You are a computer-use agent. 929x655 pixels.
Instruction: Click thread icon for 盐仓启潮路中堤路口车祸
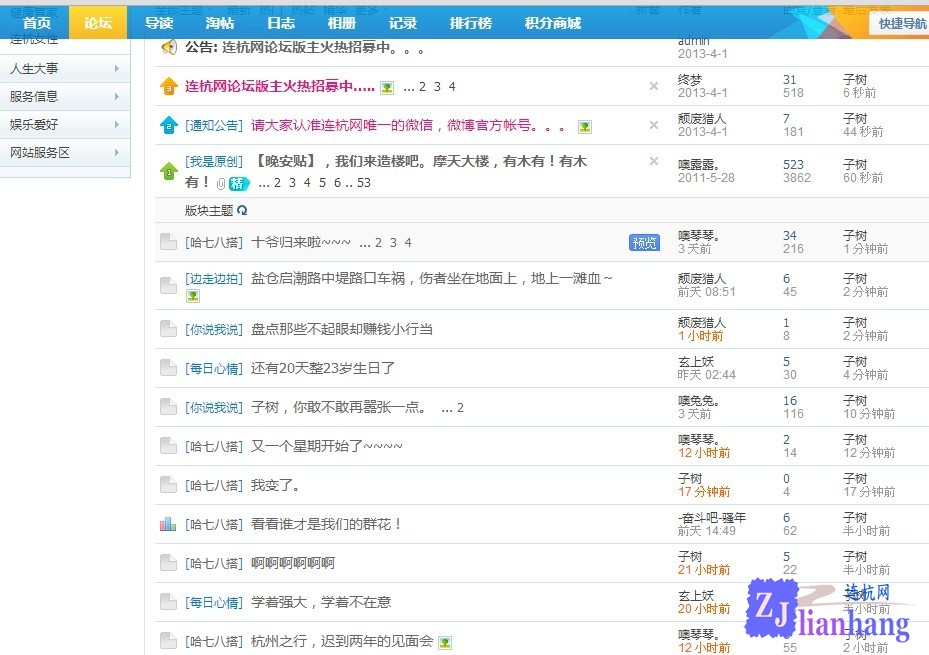pyautogui.click(x=168, y=285)
